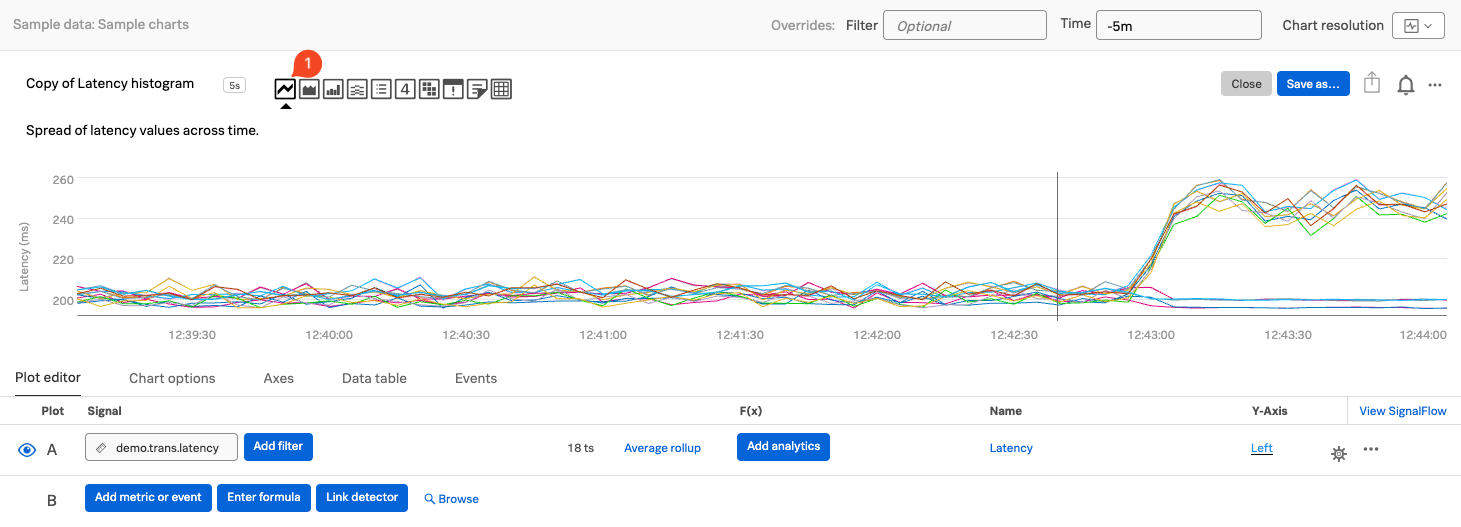This screenshot has height=527, width=1461.
Task: Open the Chart resolution dropdown
Action: tap(1417, 26)
